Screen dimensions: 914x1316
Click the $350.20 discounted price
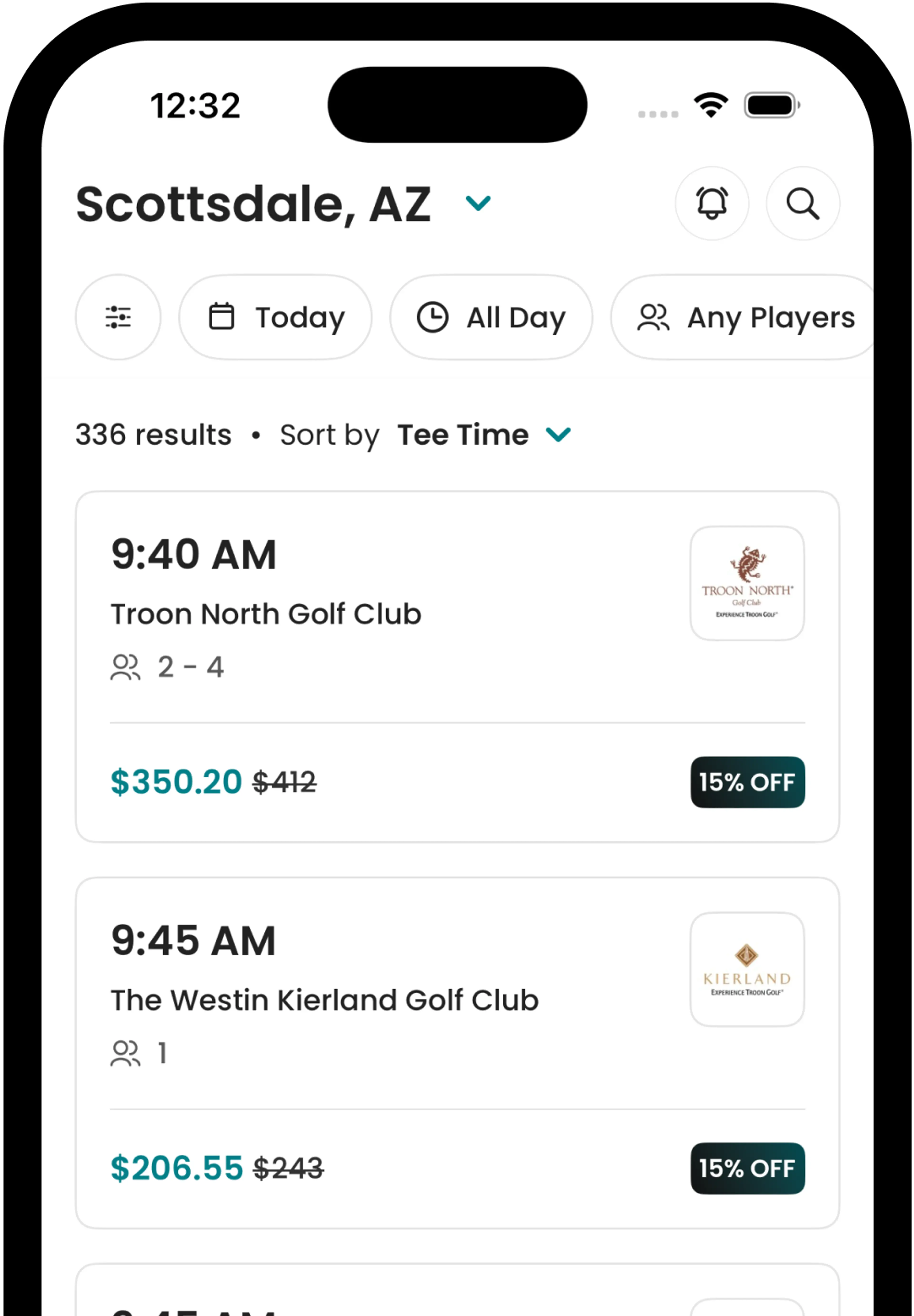pyautogui.click(x=176, y=782)
